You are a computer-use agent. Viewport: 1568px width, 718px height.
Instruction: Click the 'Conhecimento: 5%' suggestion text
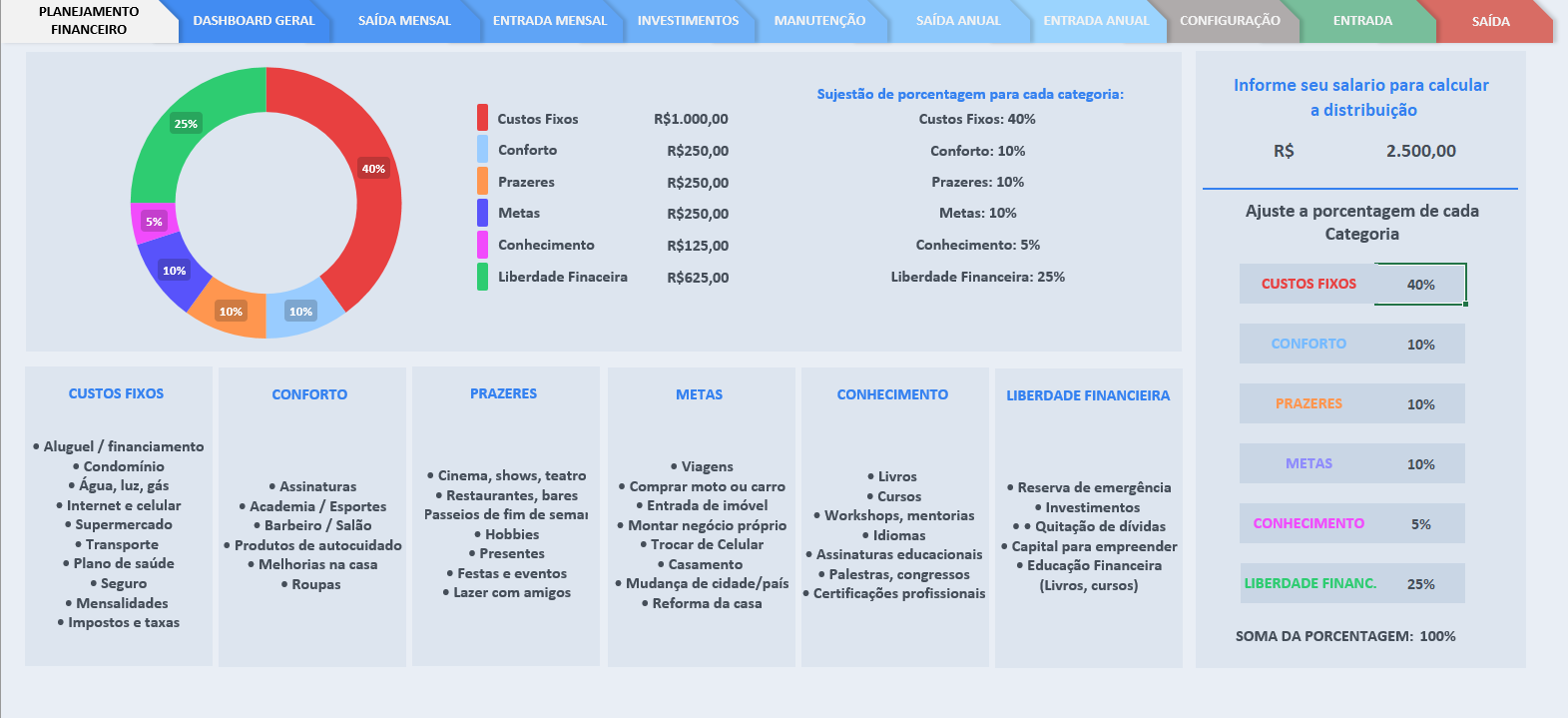pyautogui.click(x=978, y=245)
